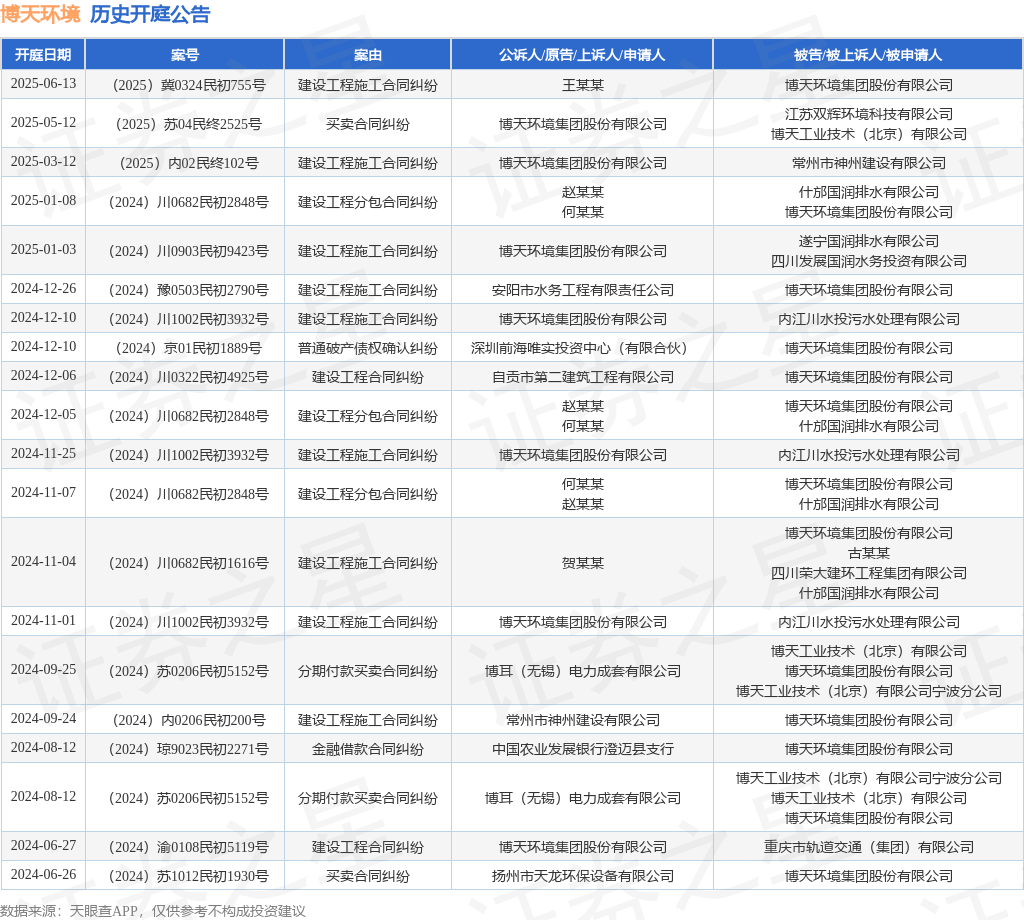Click the date 2024-06-27
The height and width of the screenshot is (920, 1024).
click(43, 846)
